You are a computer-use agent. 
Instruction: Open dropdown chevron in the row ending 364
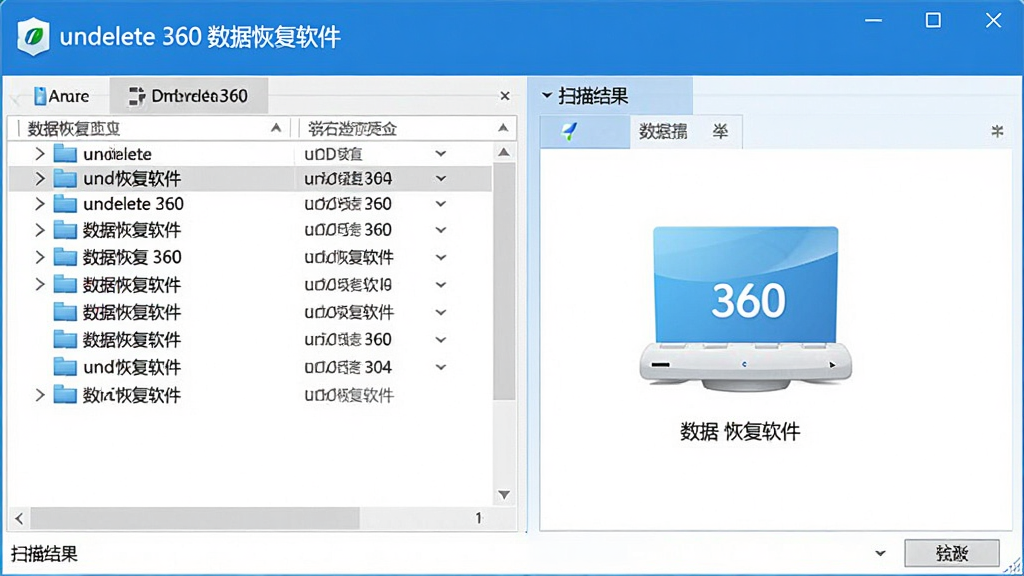coord(441,178)
